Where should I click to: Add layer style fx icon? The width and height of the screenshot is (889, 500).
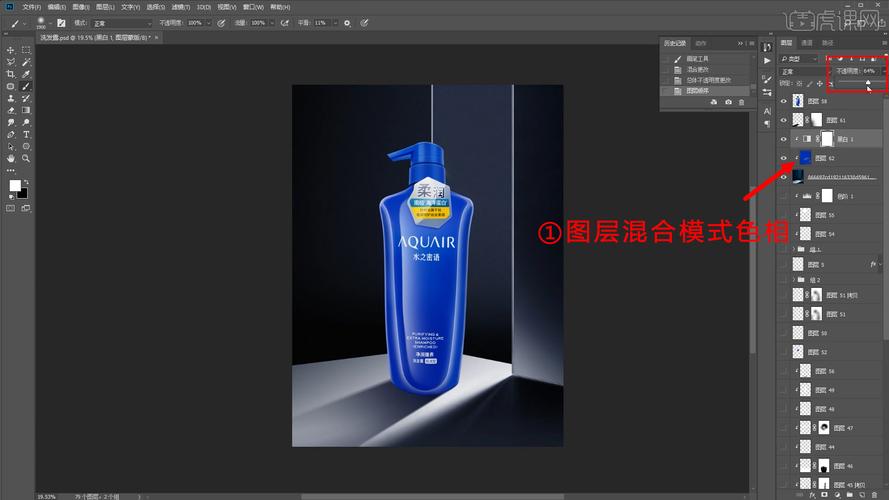[x=812, y=495]
